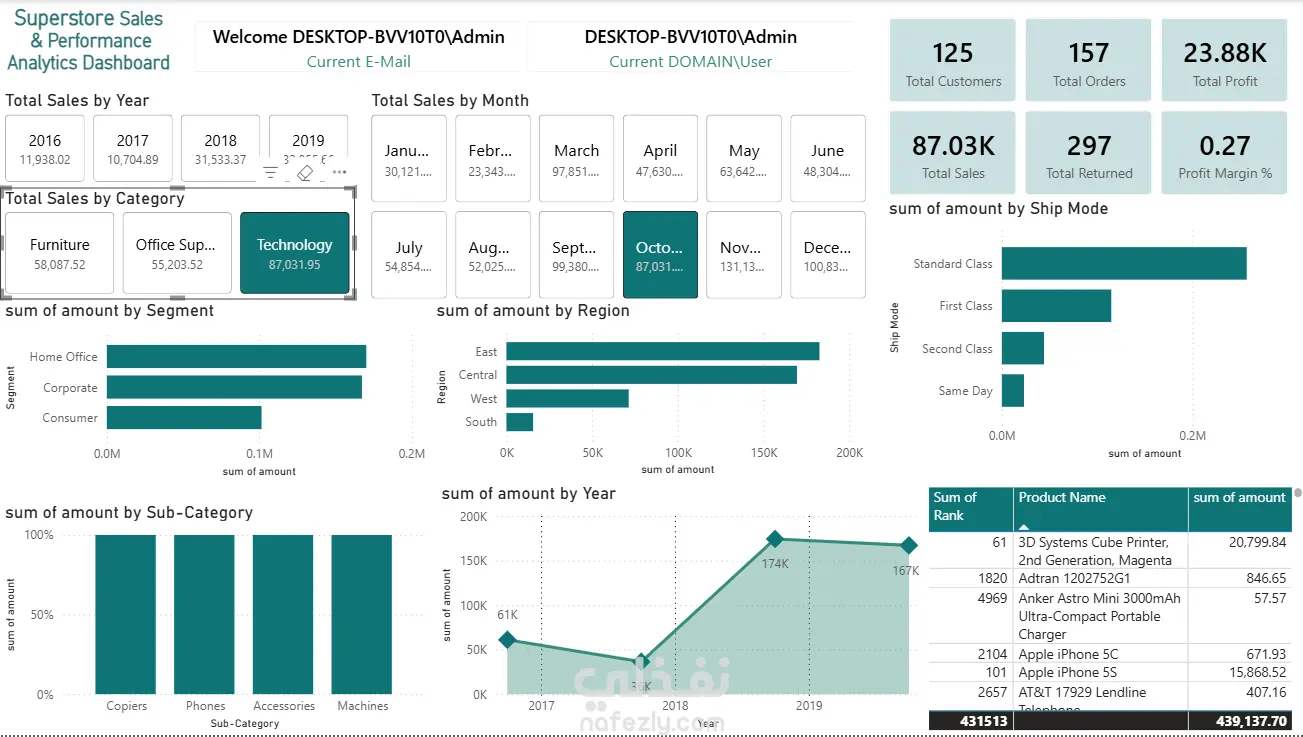Clear selections with the eraser icon

306,173
